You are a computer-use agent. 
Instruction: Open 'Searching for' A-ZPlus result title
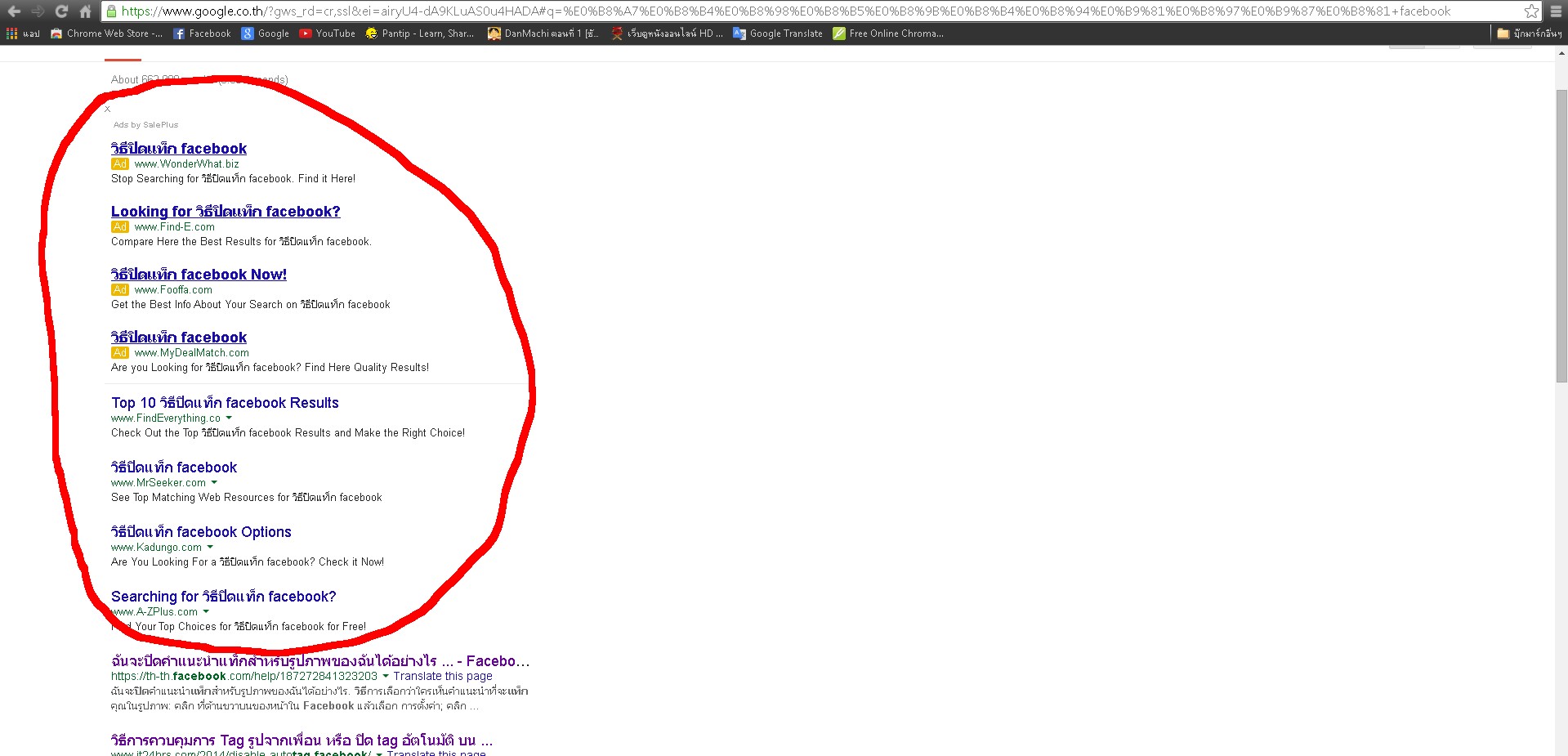tap(224, 597)
